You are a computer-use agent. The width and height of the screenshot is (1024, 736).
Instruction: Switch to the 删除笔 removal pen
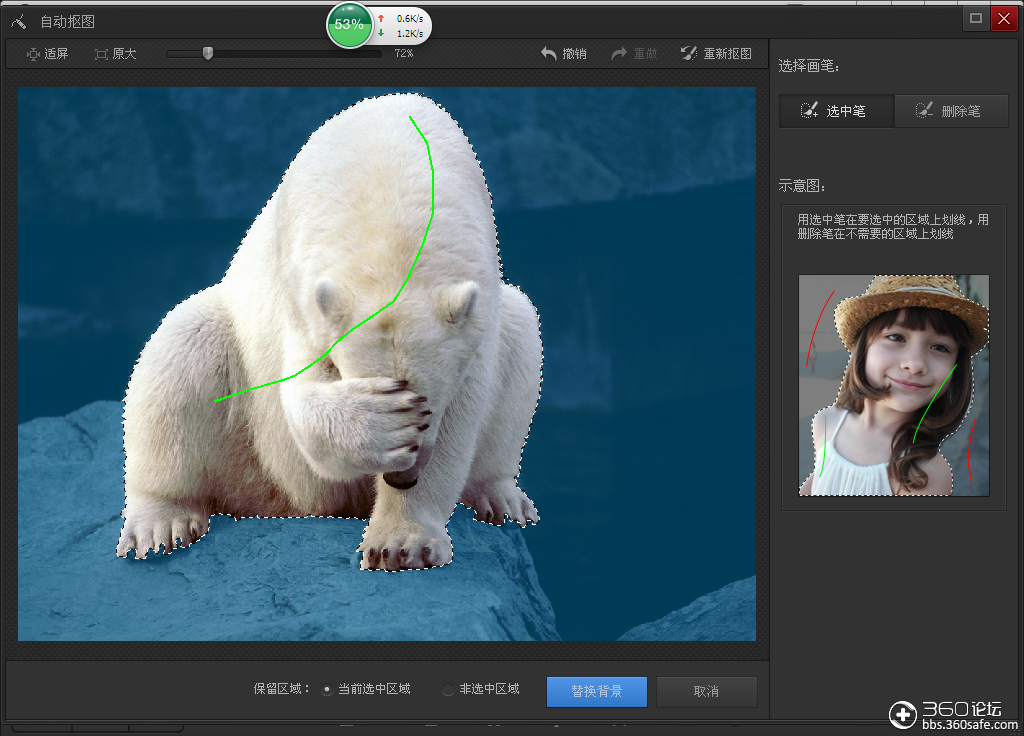tap(951, 110)
